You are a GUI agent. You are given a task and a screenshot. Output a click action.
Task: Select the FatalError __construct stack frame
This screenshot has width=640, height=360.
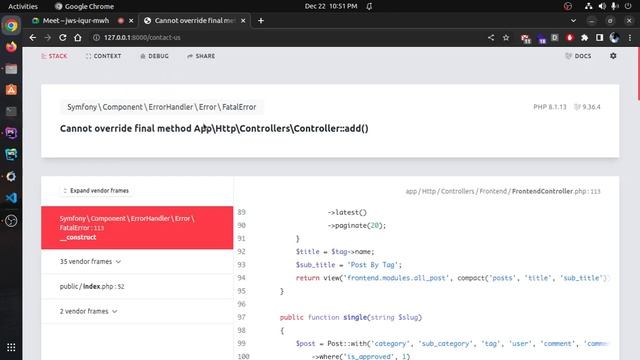click(x=137, y=228)
